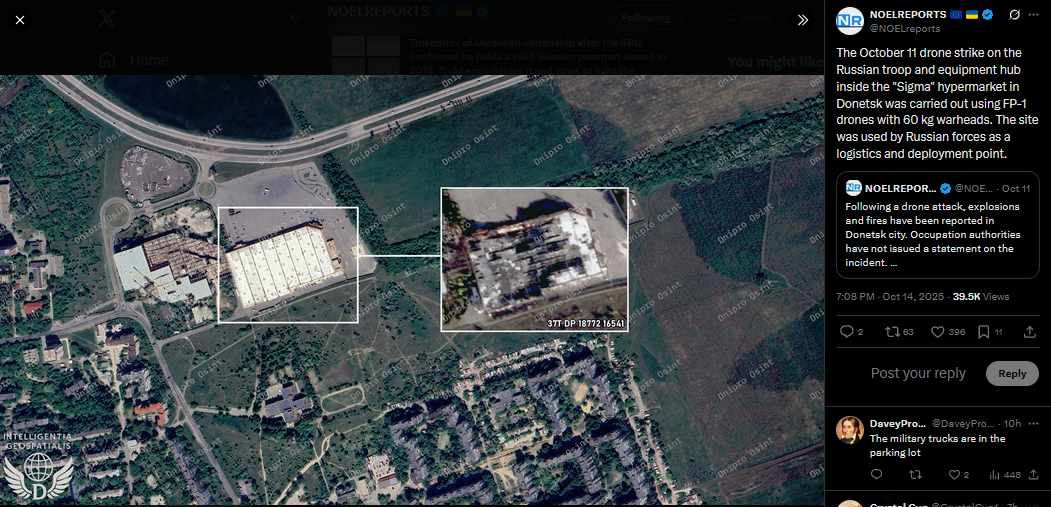Open DaveyPro commenter avatar

coord(849,430)
